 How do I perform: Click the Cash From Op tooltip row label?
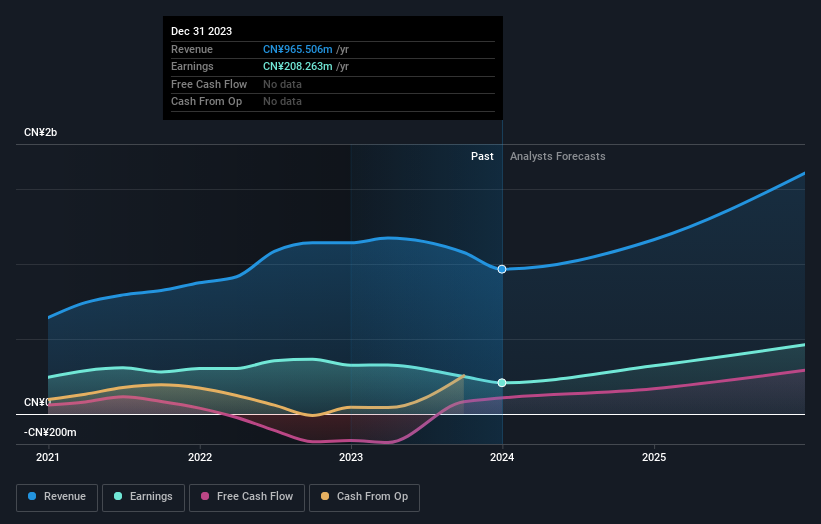click(206, 102)
